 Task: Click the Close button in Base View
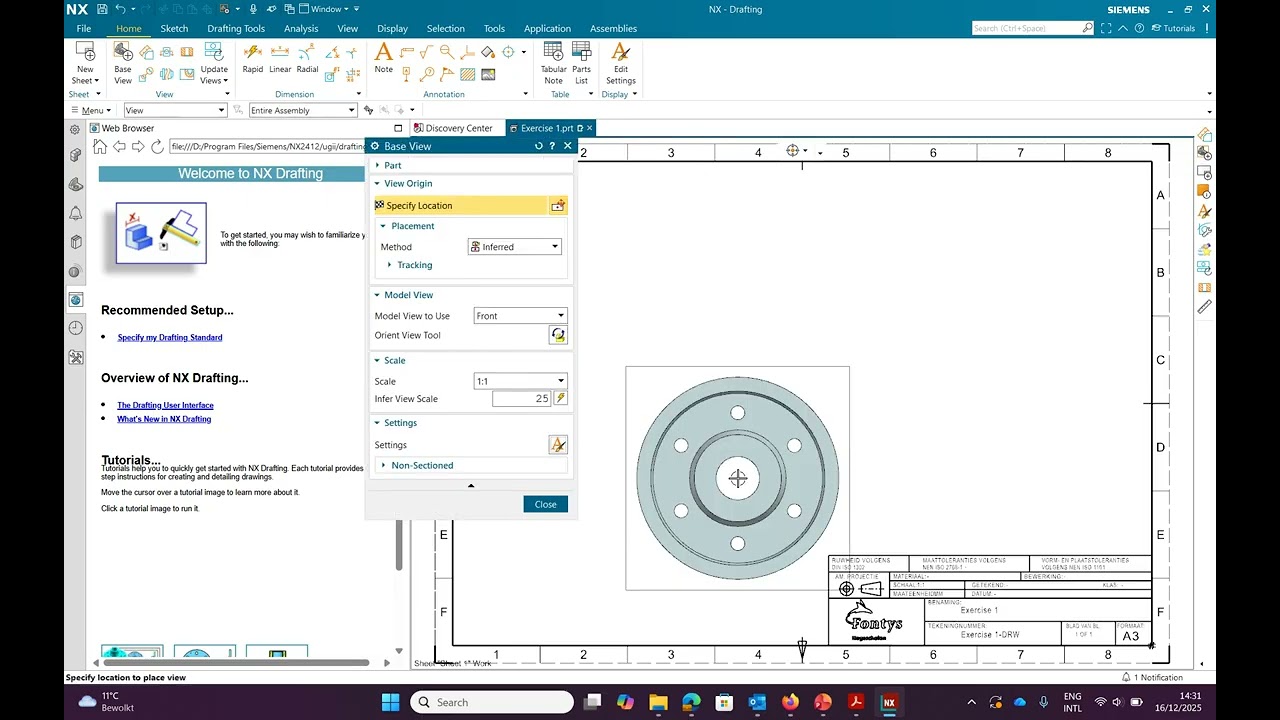point(545,504)
